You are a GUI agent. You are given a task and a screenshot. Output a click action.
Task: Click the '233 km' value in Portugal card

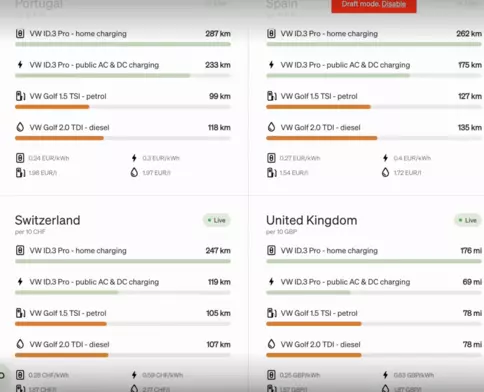pyautogui.click(x=218, y=65)
